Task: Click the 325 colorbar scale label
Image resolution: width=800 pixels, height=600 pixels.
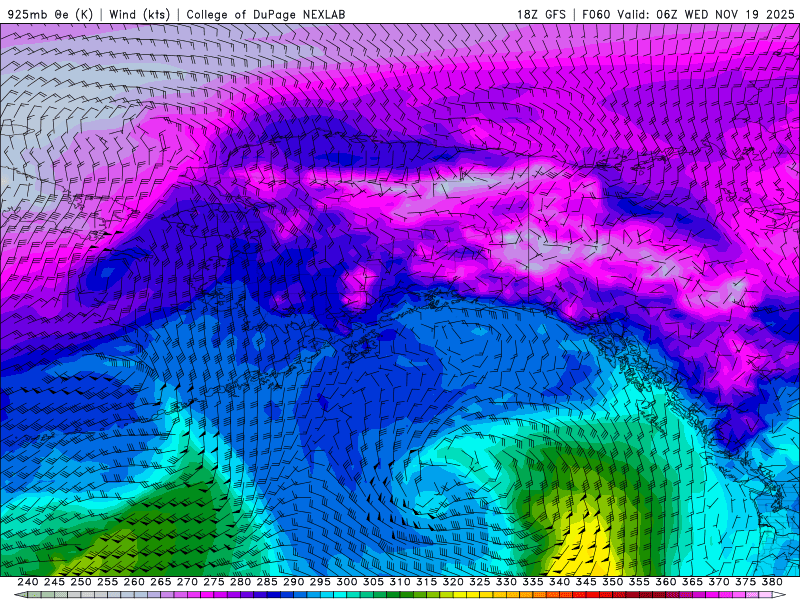Action: (480, 582)
